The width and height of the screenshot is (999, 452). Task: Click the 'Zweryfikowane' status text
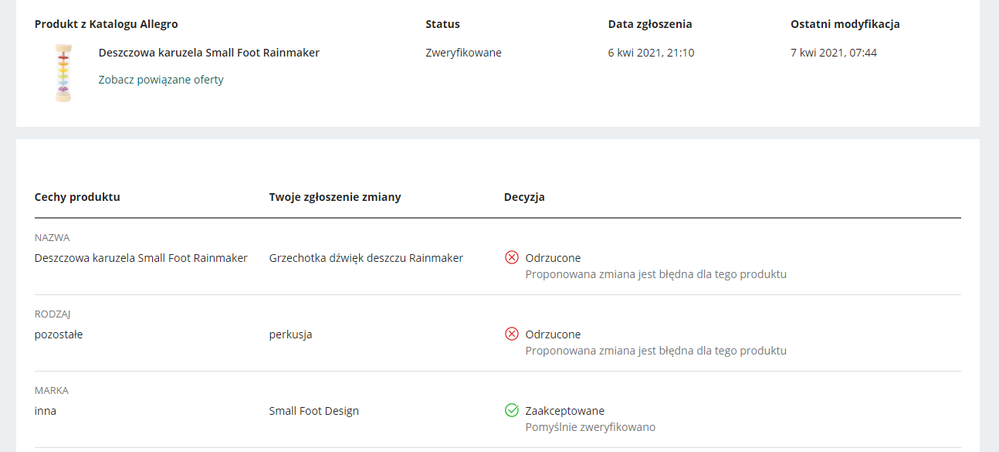pyautogui.click(x=463, y=53)
